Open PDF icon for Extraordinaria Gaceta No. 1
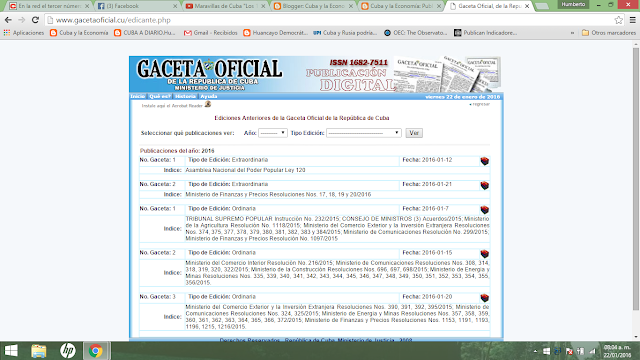Viewport: 640px width, 360px height. [484, 161]
